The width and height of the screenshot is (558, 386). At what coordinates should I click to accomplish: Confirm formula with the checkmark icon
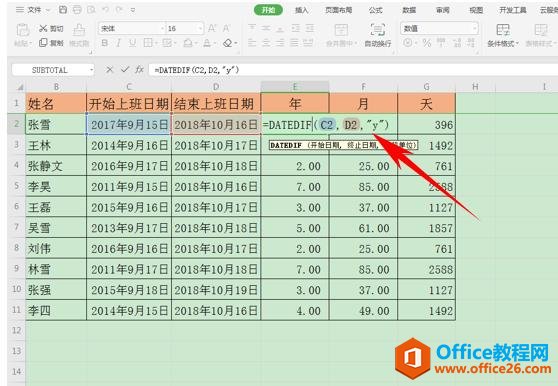click(124, 70)
